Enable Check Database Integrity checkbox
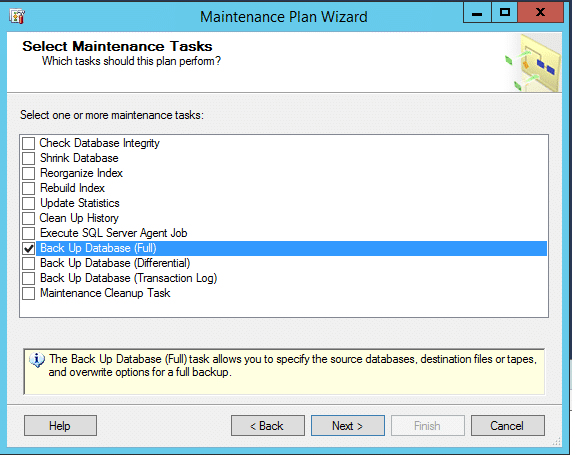This screenshot has height=457, width=572. coord(28,143)
